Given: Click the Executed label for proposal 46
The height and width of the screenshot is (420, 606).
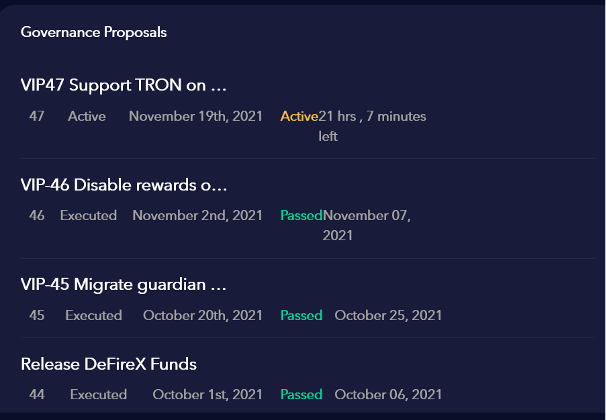Looking at the screenshot, I should (x=88, y=215).
